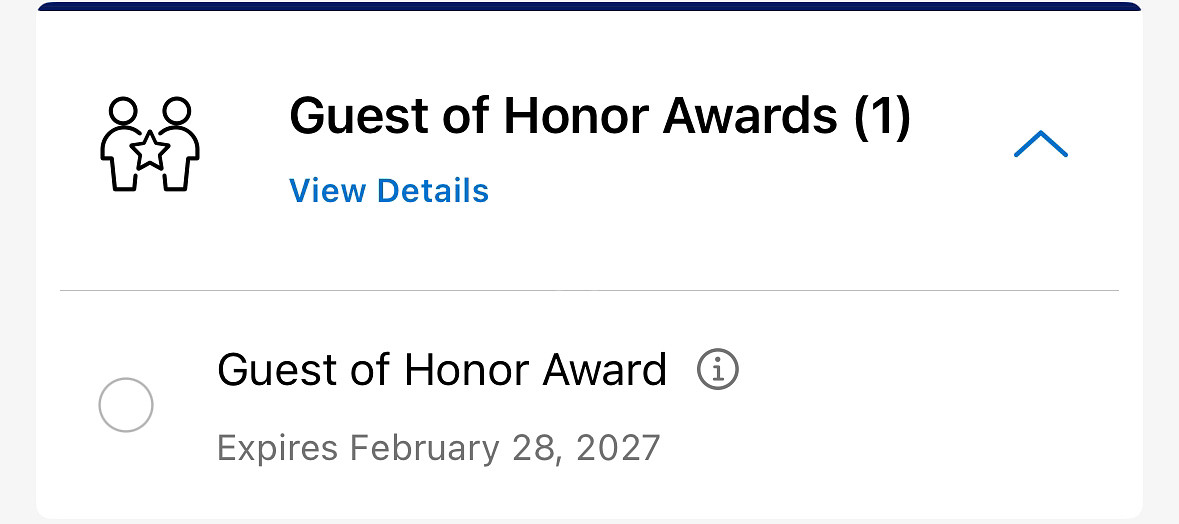Click the dark blue bar atop the card
Image resolution: width=1179 pixels, height=524 pixels.
click(x=590, y=6)
